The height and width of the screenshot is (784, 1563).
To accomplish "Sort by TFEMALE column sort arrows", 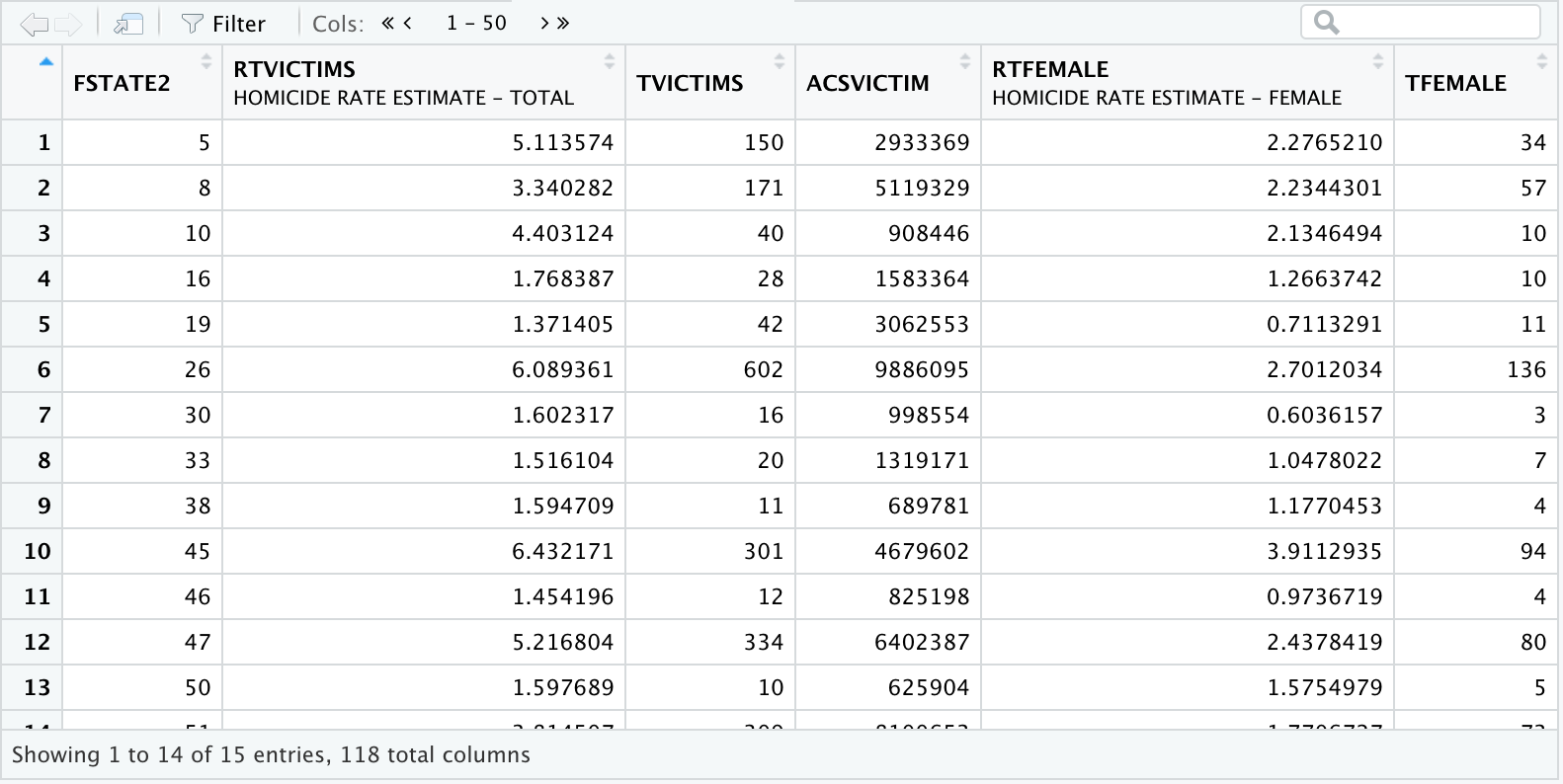I will coord(1542,61).
